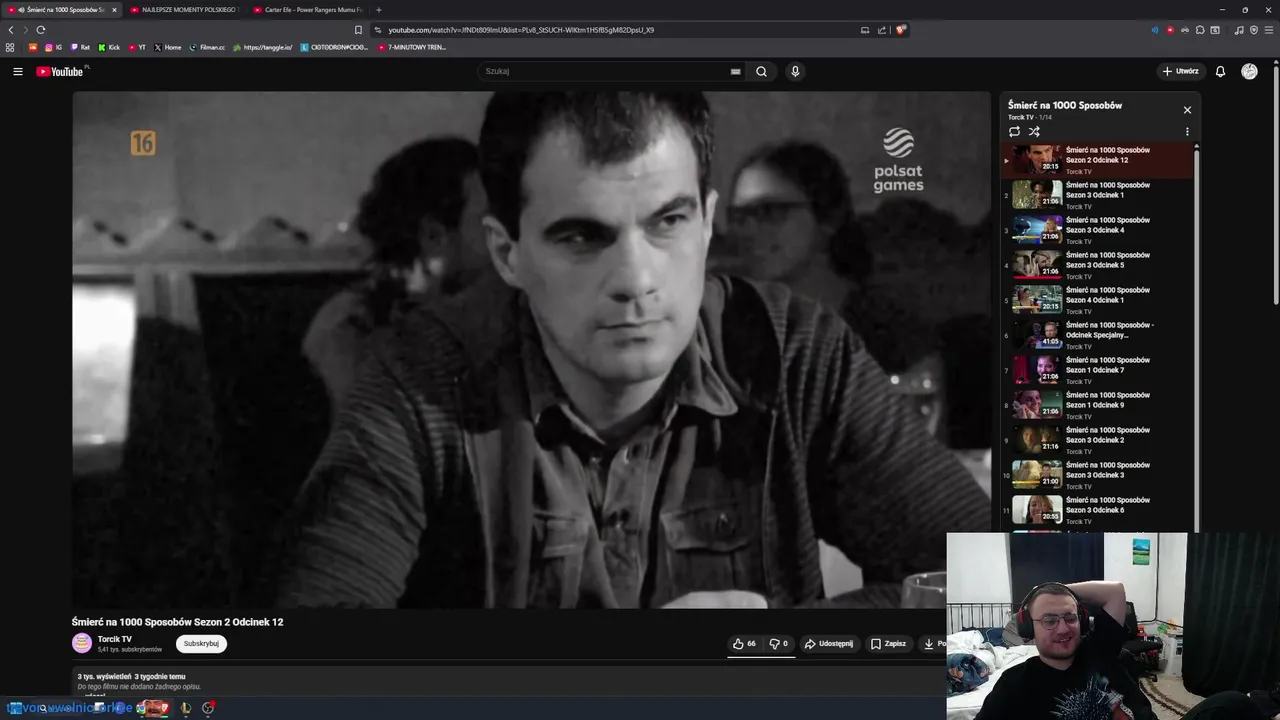Dislike the video with thumbs down
Image resolution: width=1280 pixels, height=720 pixels.
tap(778, 644)
